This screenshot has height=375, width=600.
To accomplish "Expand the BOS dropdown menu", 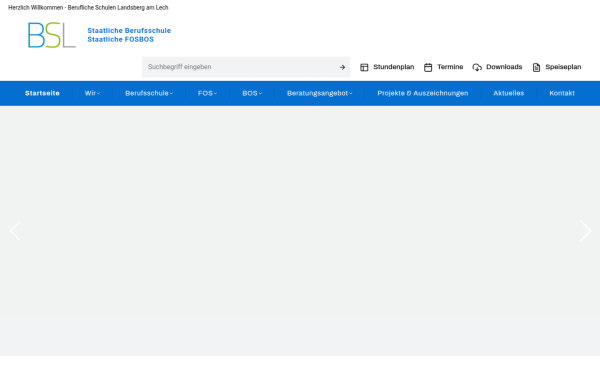I will pyautogui.click(x=252, y=93).
